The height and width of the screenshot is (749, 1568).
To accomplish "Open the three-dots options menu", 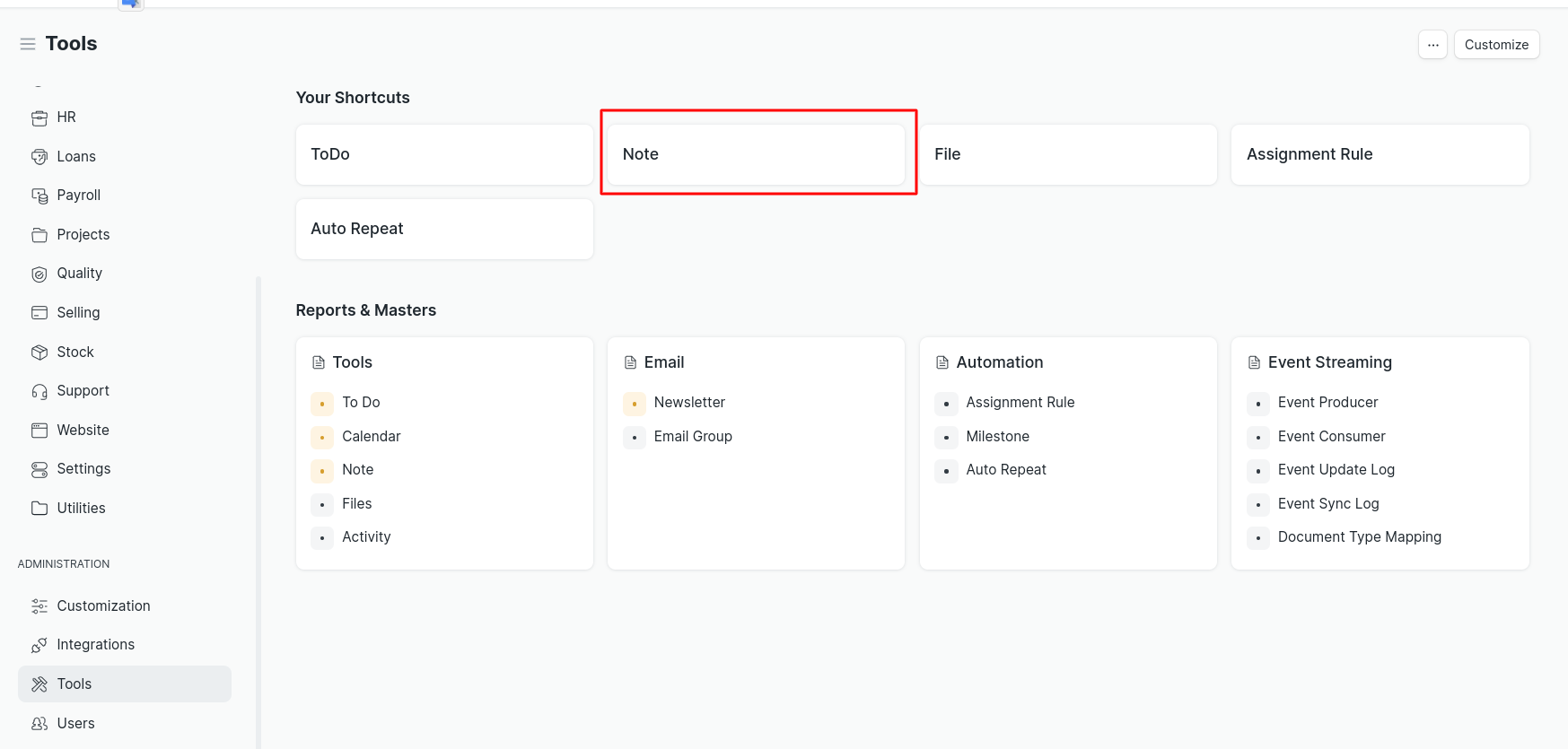I will point(1432,45).
